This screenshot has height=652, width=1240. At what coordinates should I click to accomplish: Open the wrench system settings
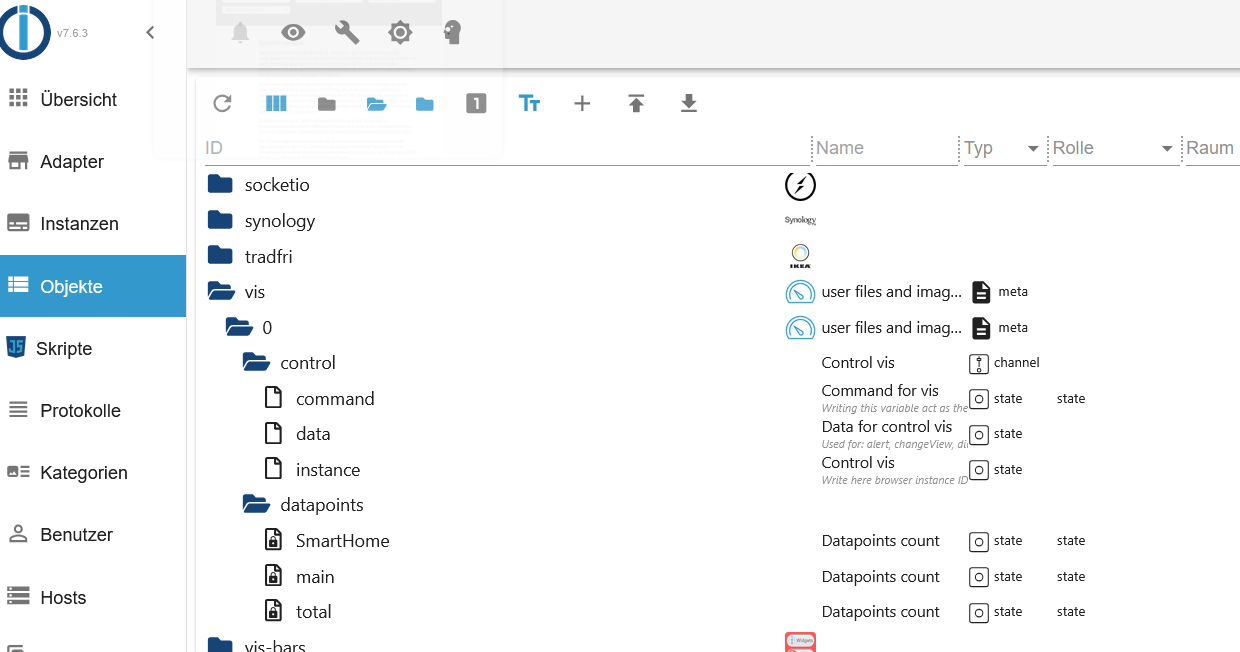(347, 33)
